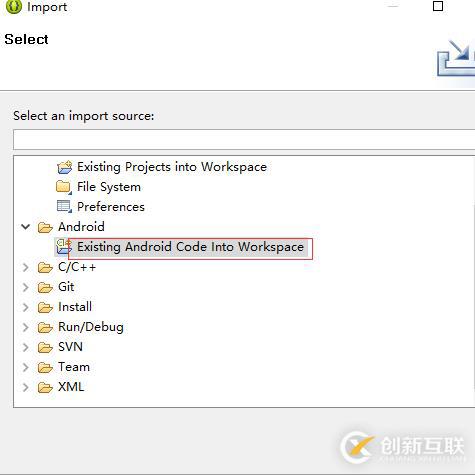Click the import source filter text field
475x476 pixels.
244,140
